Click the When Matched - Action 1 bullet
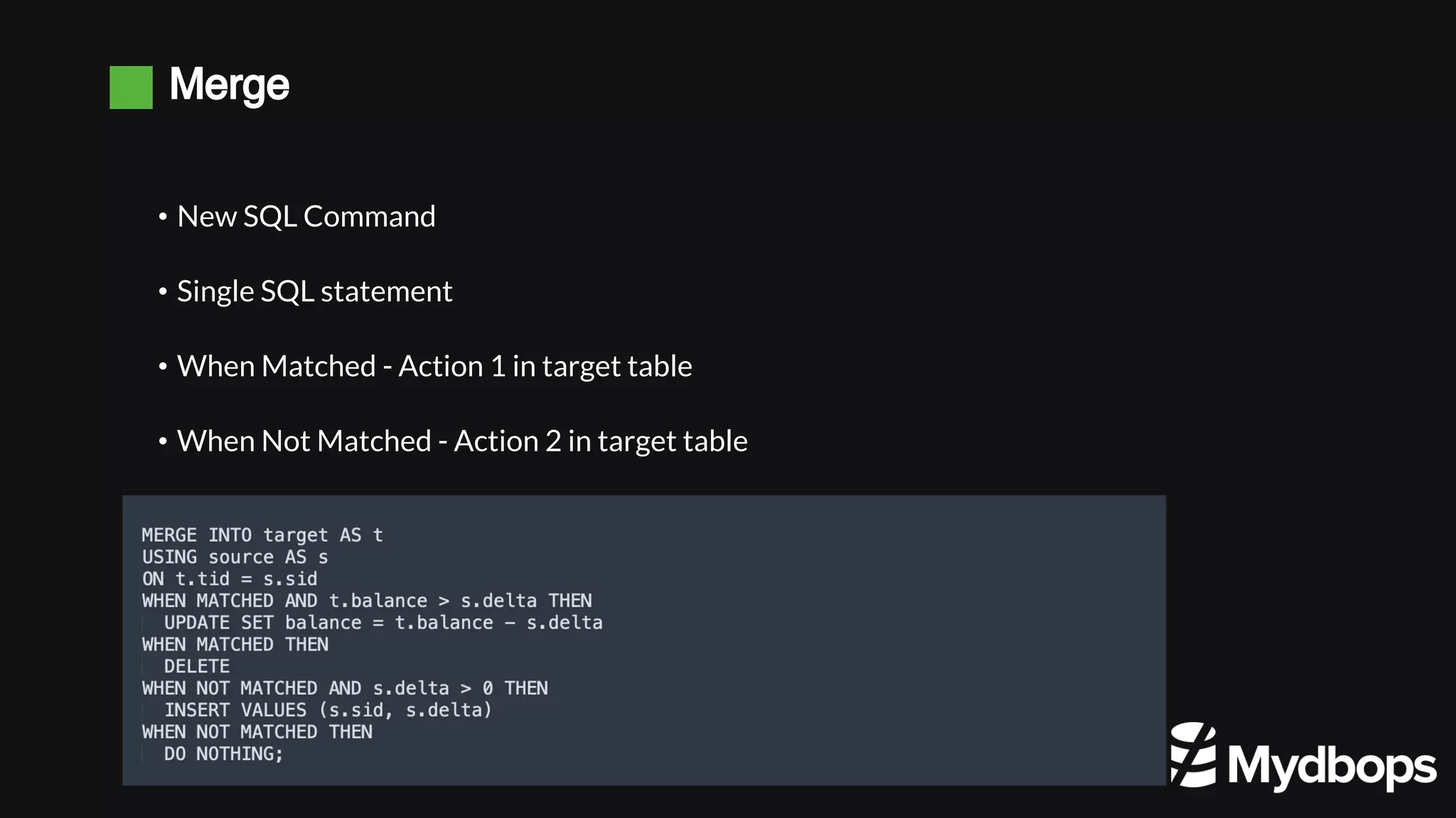Screen dimensions: 1456x818 (434, 366)
